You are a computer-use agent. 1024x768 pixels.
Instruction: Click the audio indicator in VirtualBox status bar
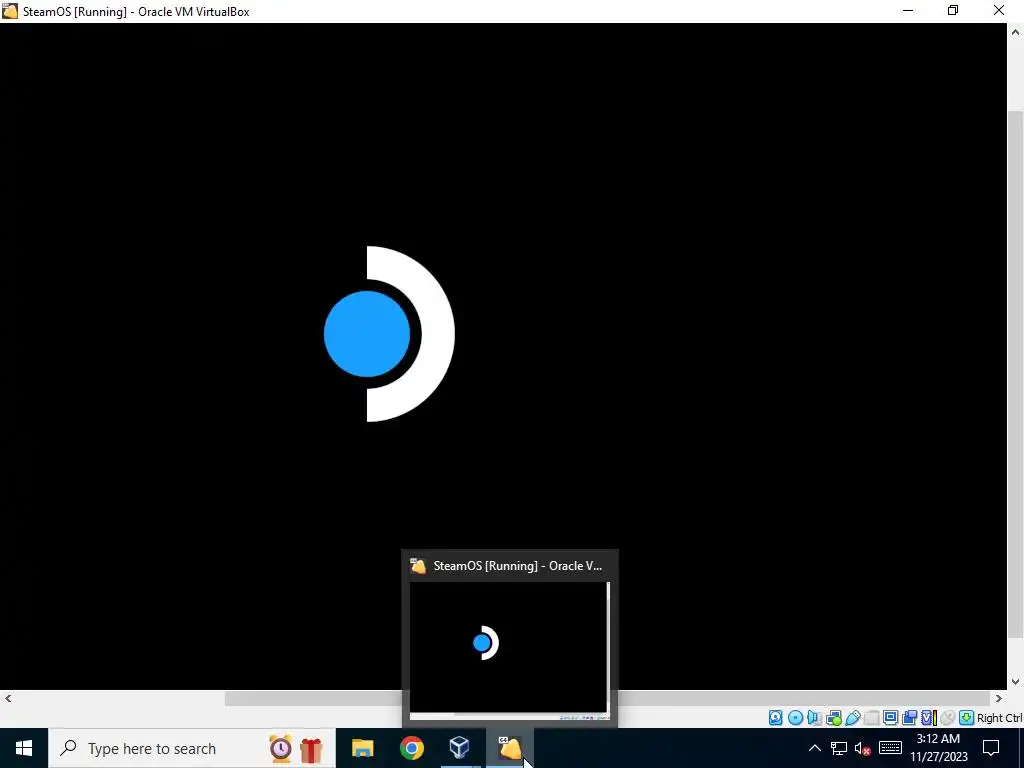tap(814, 718)
